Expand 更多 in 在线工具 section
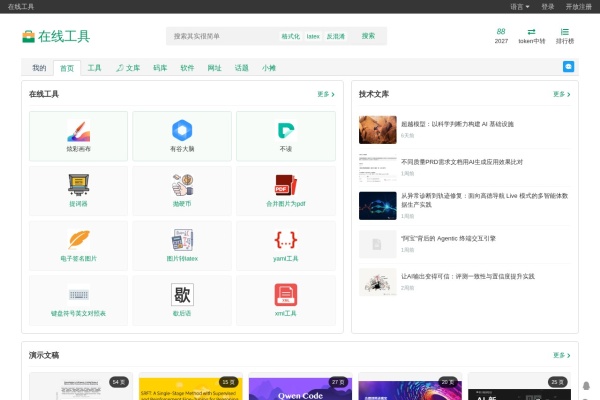The image size is (600, 400). [x=326, y=94]
